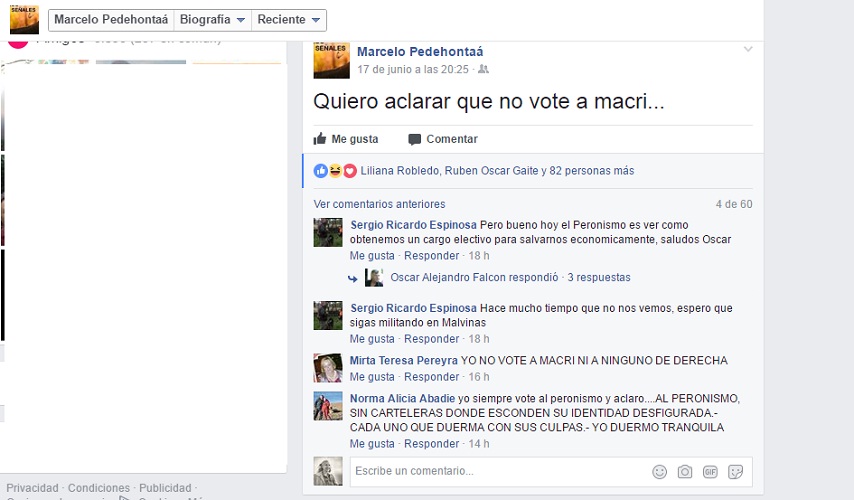854x500 pixels.
Task: Click the heart reaction icon
Action: tap(350, 171)
